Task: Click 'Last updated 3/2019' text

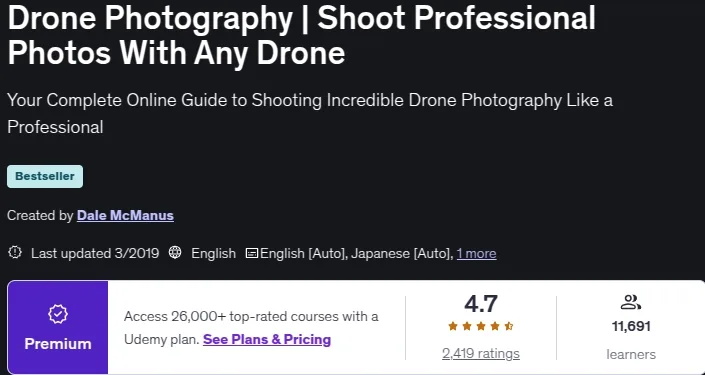Action: (95, 253)
